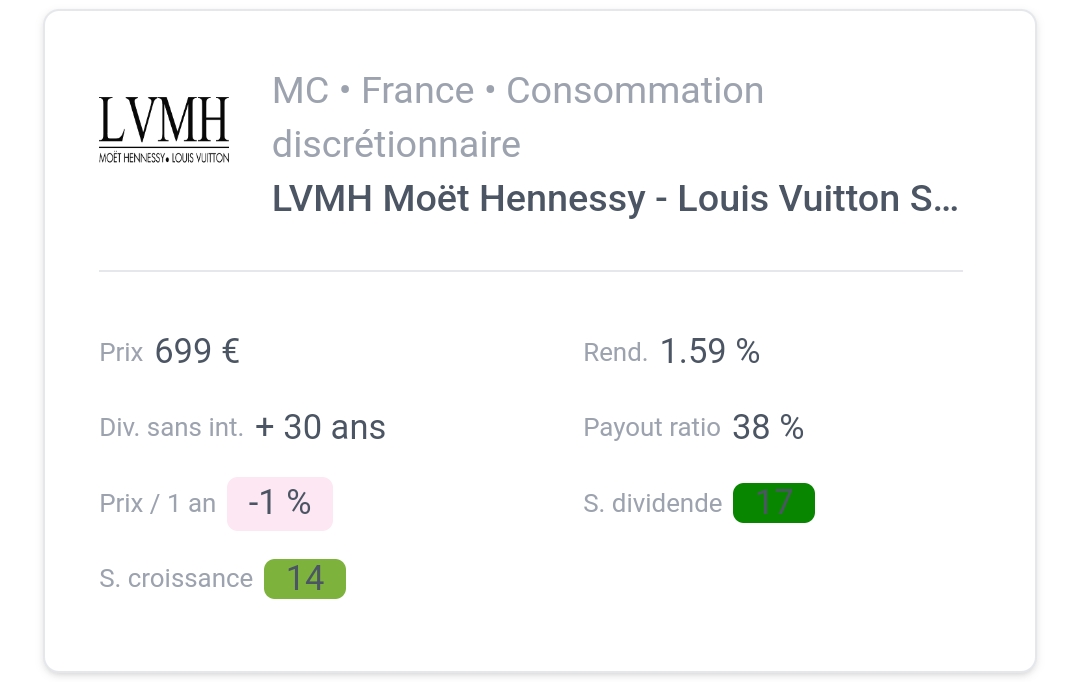Click the S. dividende label
Screen dimensions: 1080x682
[x=653, y=504]
